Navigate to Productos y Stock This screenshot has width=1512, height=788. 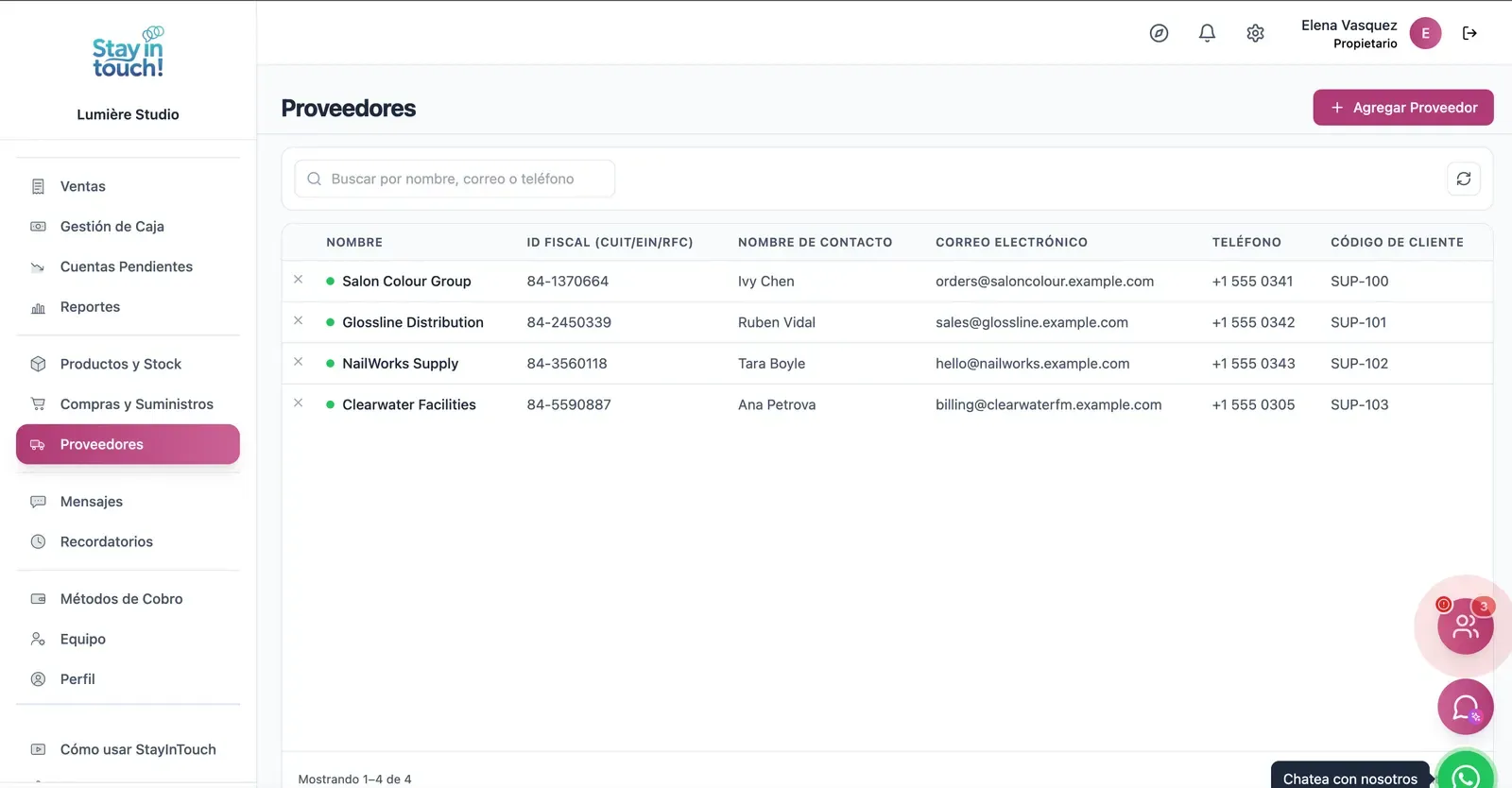128,364
